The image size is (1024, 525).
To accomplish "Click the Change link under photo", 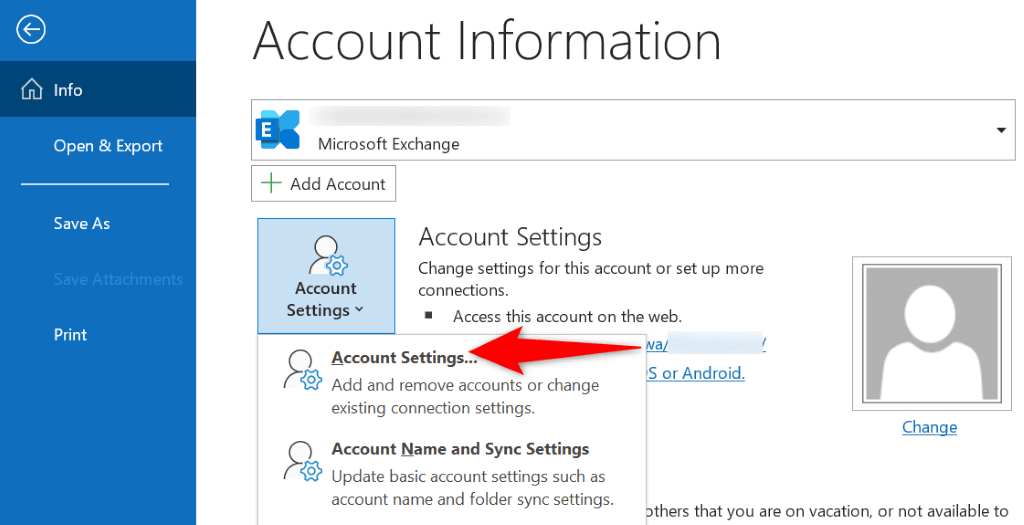I will click(929, 427).
